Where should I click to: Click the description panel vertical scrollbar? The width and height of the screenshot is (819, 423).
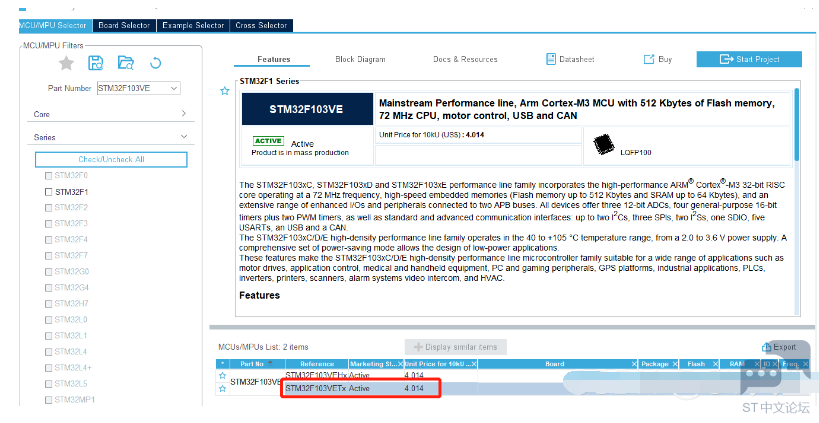pos(797,124)
